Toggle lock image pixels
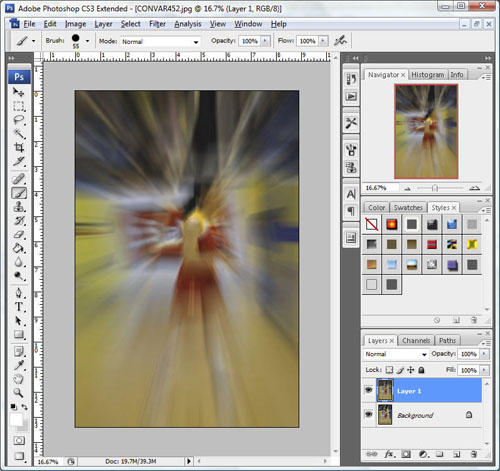Screen dimensions: 500x471 401,370
